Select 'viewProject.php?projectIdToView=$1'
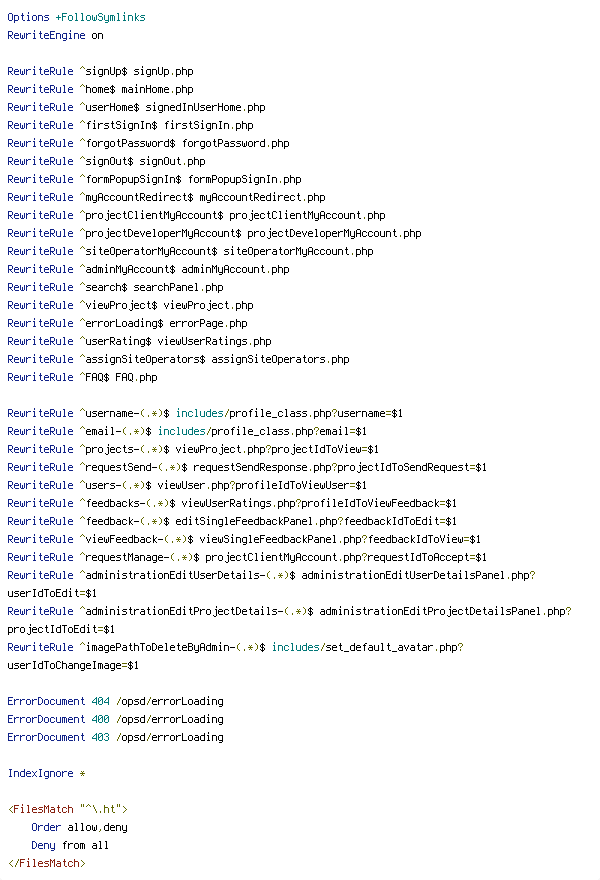 point(277,448)
